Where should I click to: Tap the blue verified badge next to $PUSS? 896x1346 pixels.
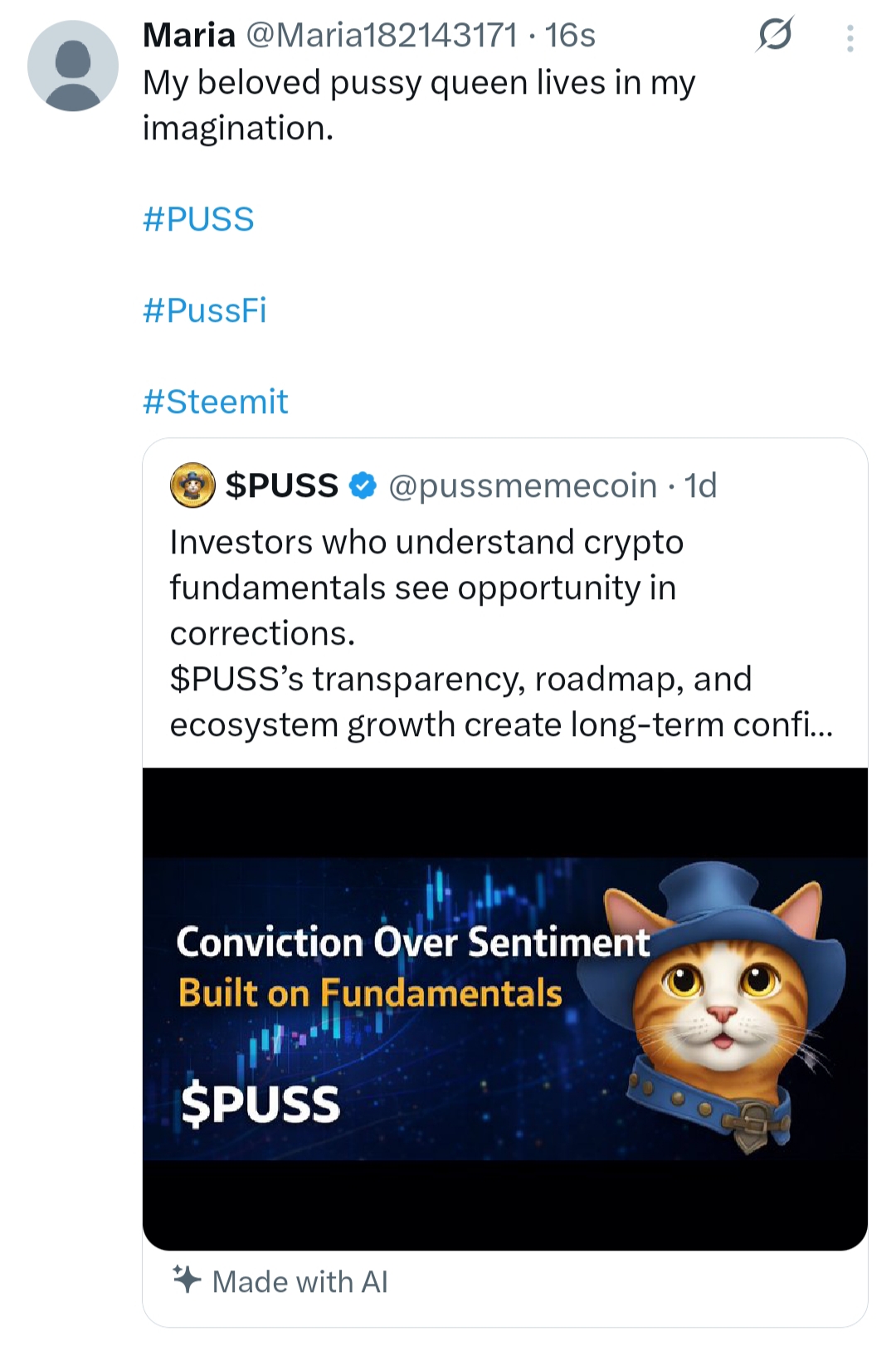coord(363,485)
